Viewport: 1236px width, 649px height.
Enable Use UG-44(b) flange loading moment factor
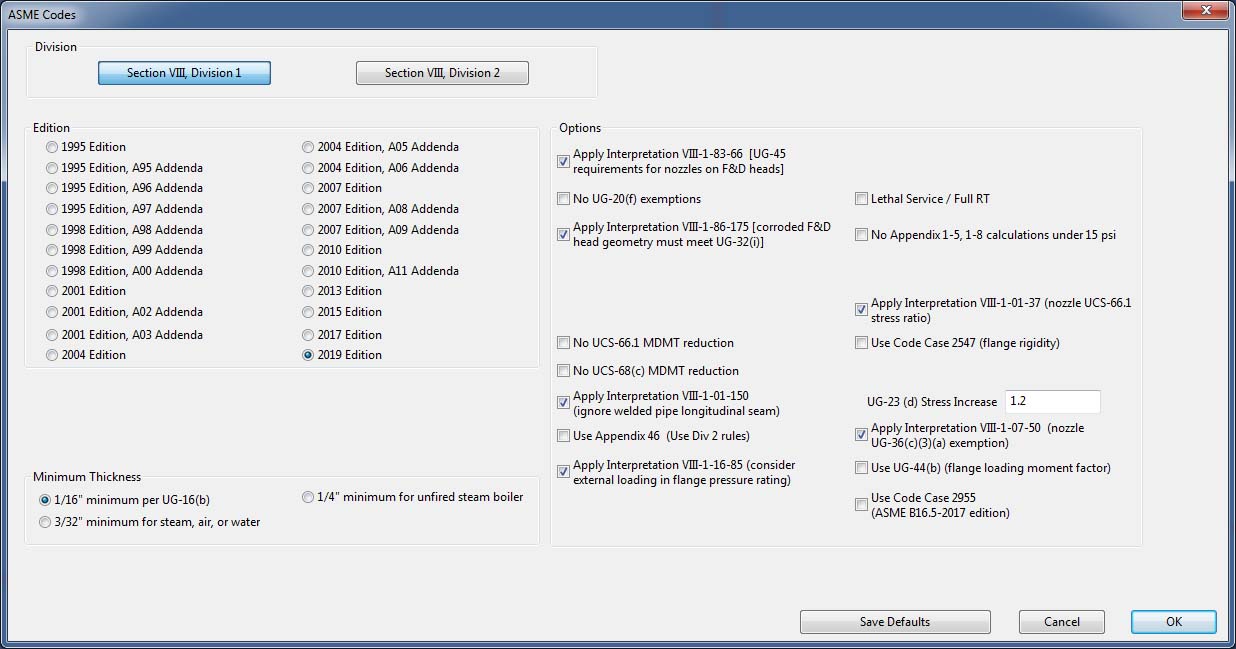click(x=862, y=468)
